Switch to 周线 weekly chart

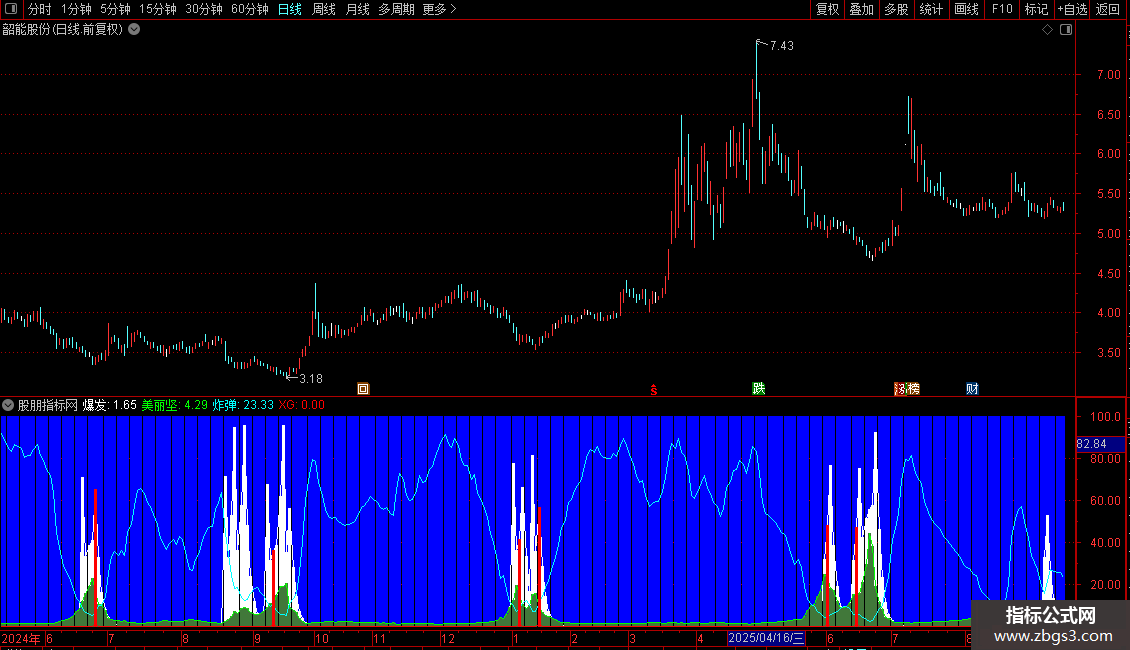(x=324, y=9)
